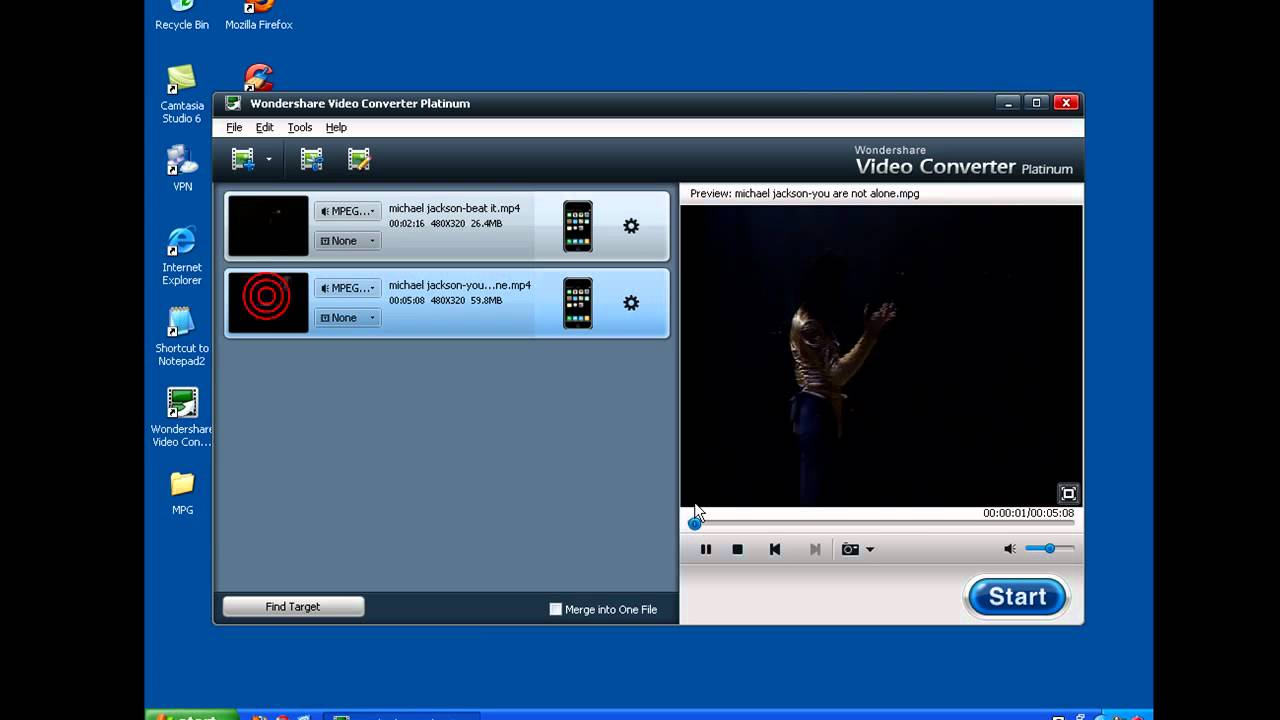This screenshot has height=720, width=1280.
Task: Open VPN desktop shortcut
Action: click(x=182, y=168)
